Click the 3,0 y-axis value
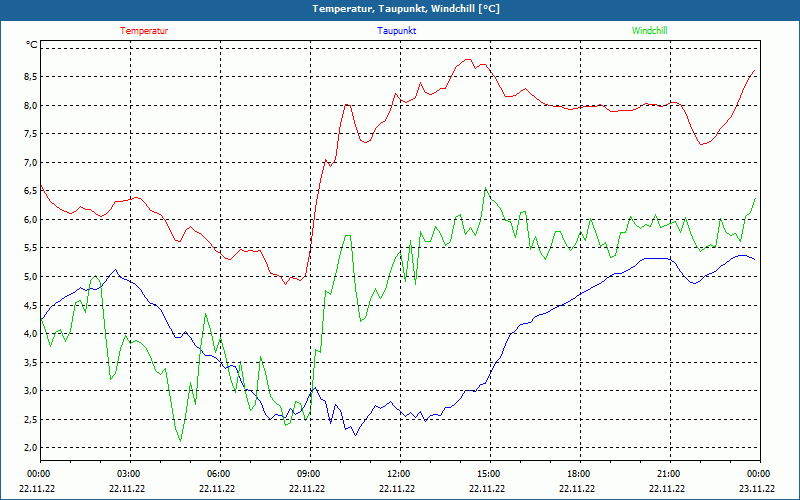Viewport: 800px width, 500px height. (x=30, y=391)
